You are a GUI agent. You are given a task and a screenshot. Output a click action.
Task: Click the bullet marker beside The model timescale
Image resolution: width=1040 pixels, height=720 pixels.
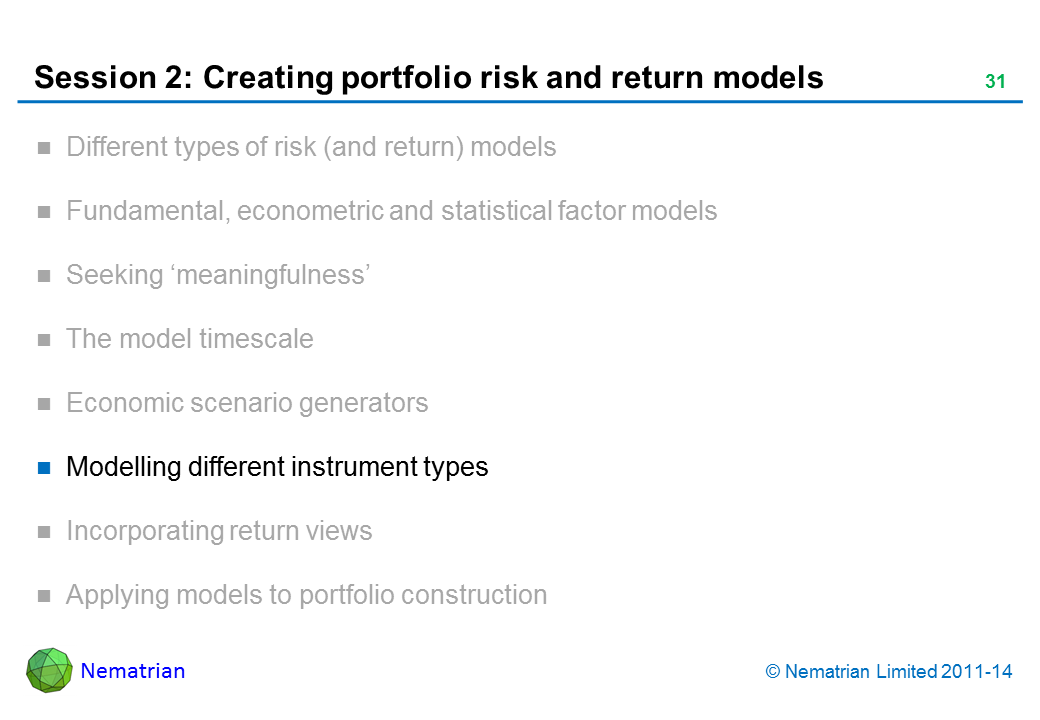click(x=44, y=341)
